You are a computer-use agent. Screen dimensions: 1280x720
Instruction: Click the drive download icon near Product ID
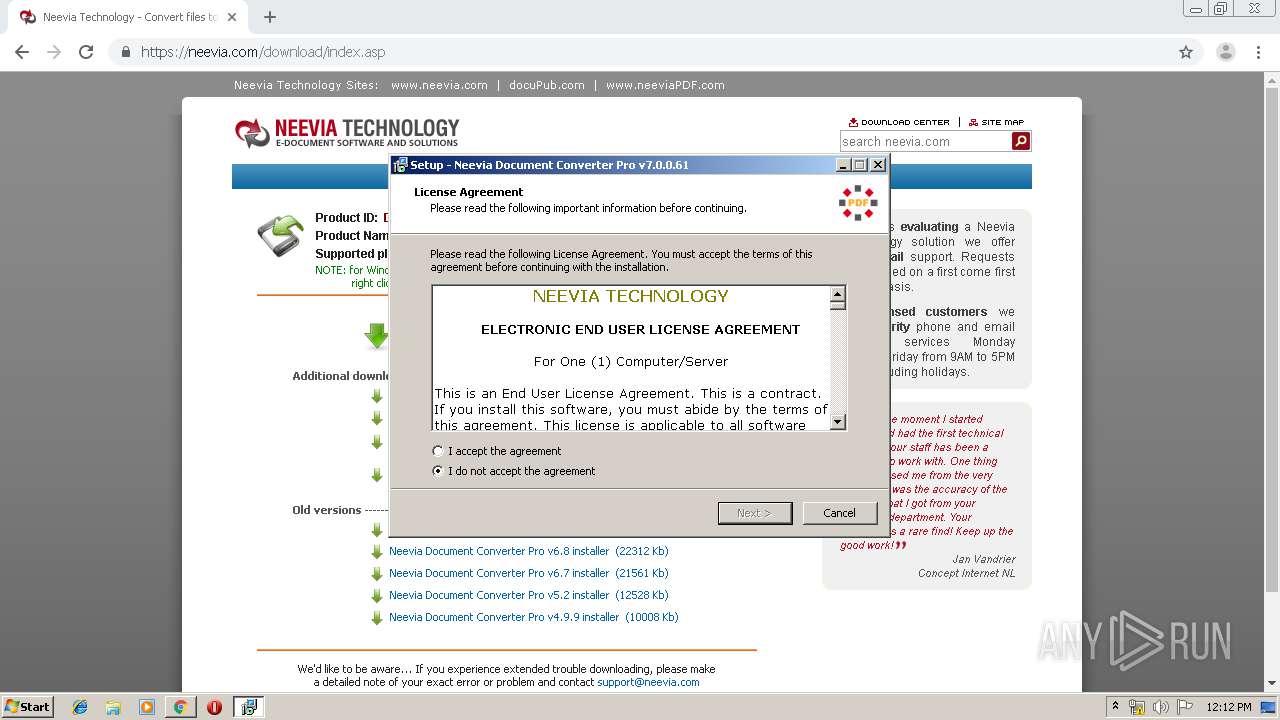(x=280, y=236)
